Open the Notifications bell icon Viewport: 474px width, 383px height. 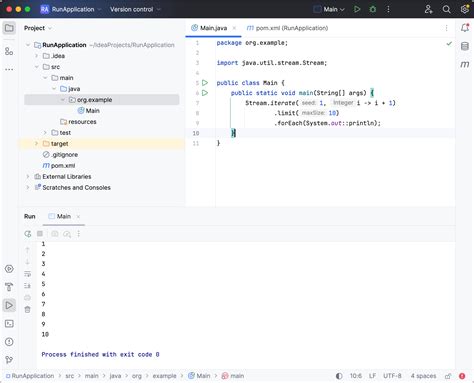click(x=465, y=28)
